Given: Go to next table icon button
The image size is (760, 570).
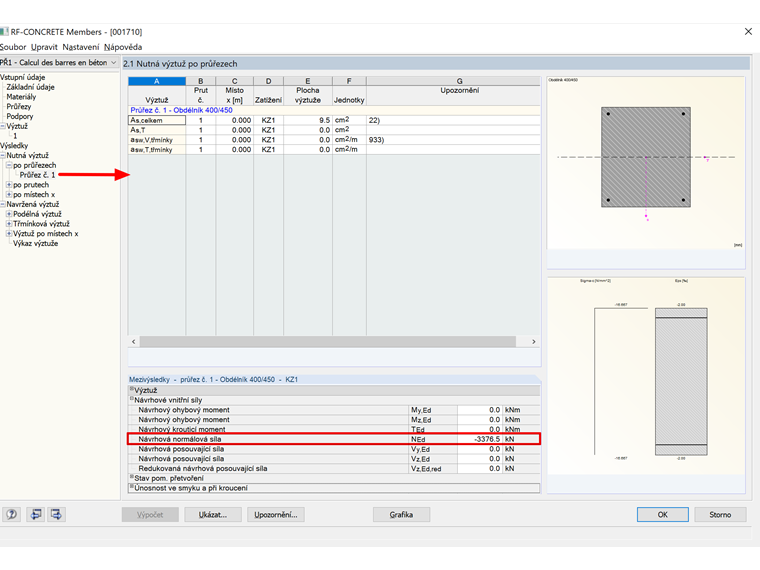Looking at the screenshot, I should coord(56,514).
